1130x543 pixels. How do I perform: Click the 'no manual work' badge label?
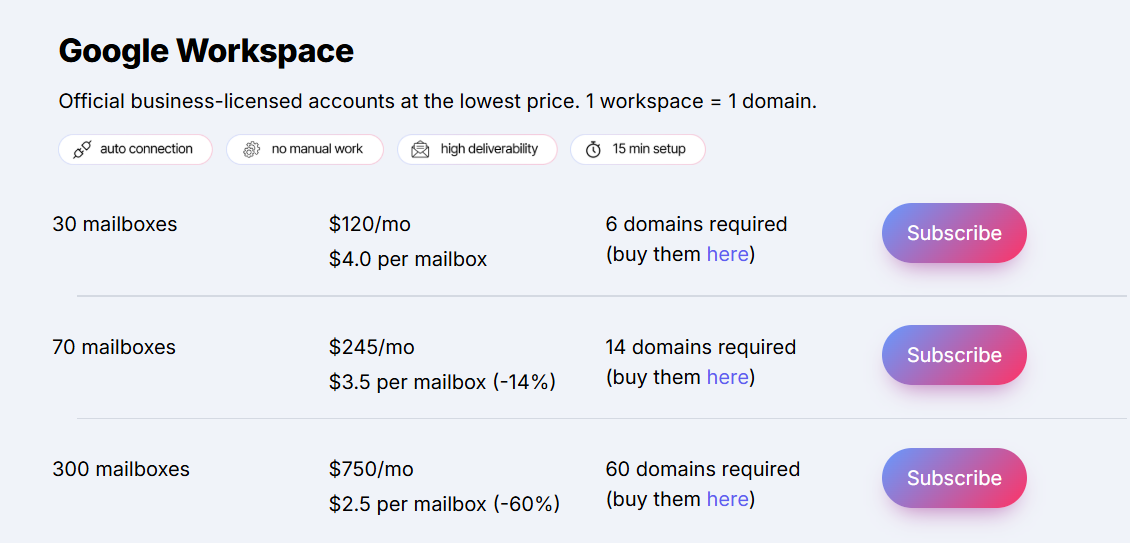[x=317, y=149]
